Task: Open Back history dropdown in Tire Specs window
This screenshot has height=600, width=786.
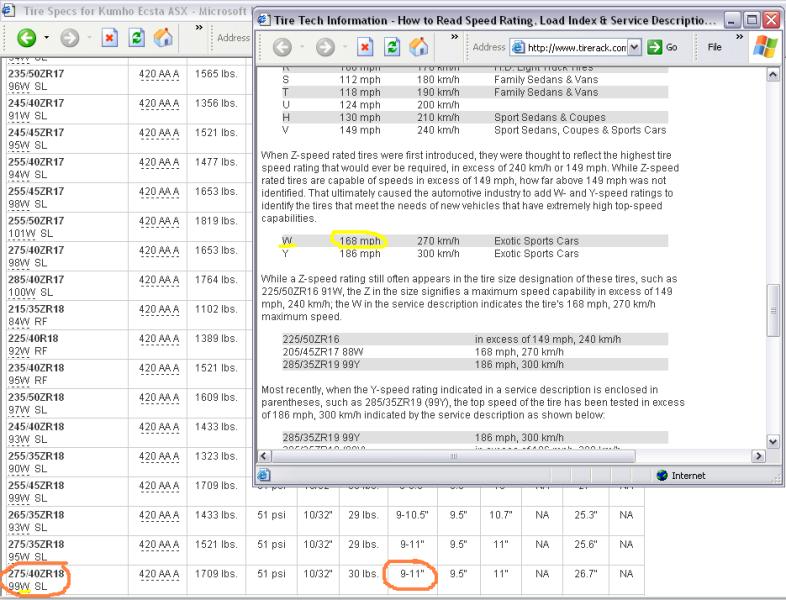Action: 47,39
